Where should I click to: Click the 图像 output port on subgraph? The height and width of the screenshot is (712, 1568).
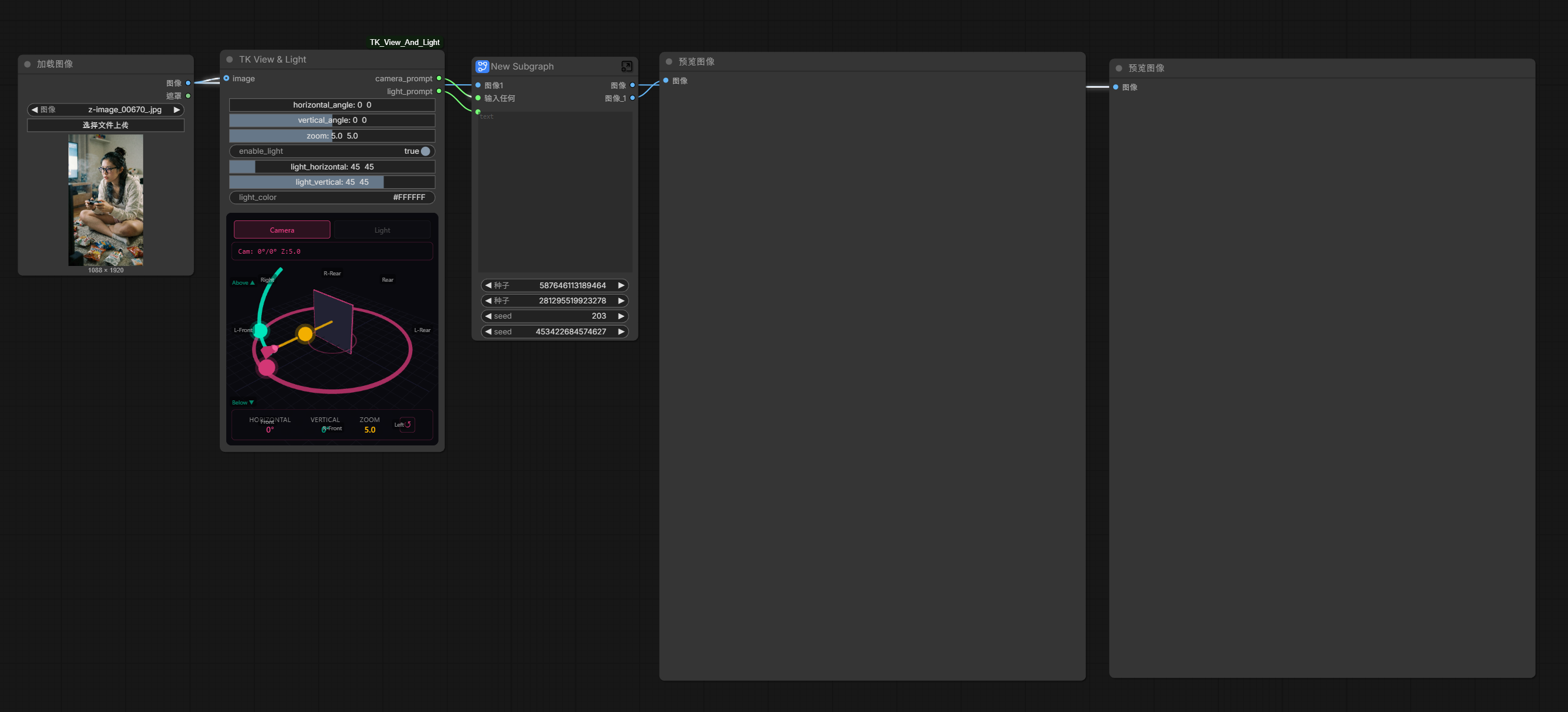point(633,85)
